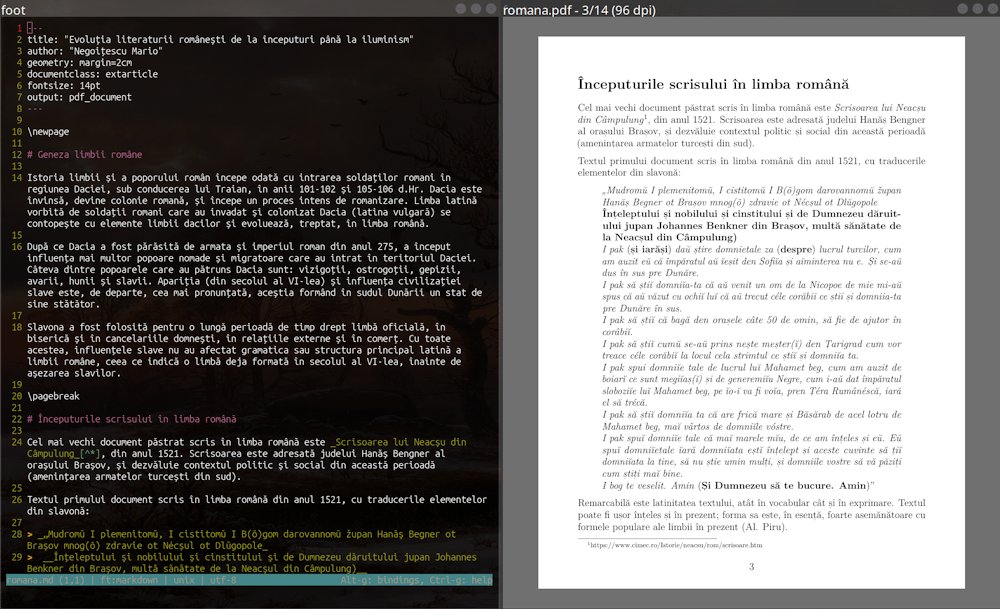Click the '\pagebreak' command in the editor
This screenshot has width=1000, height=609.
point(53,396)
